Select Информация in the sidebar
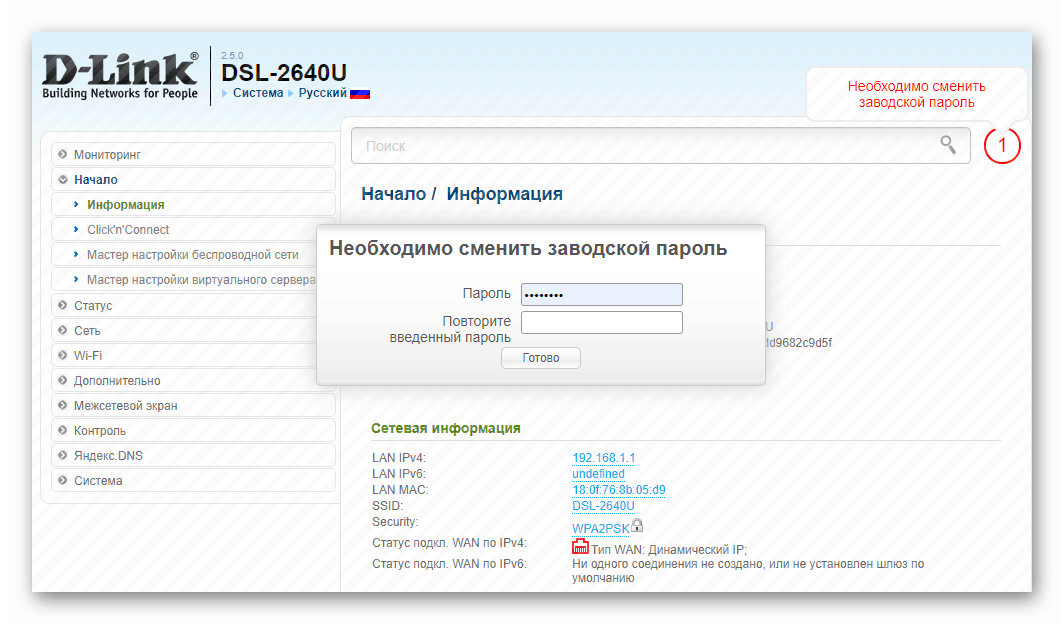Viewport: 1064px width, 624px height. click(193, 205)
